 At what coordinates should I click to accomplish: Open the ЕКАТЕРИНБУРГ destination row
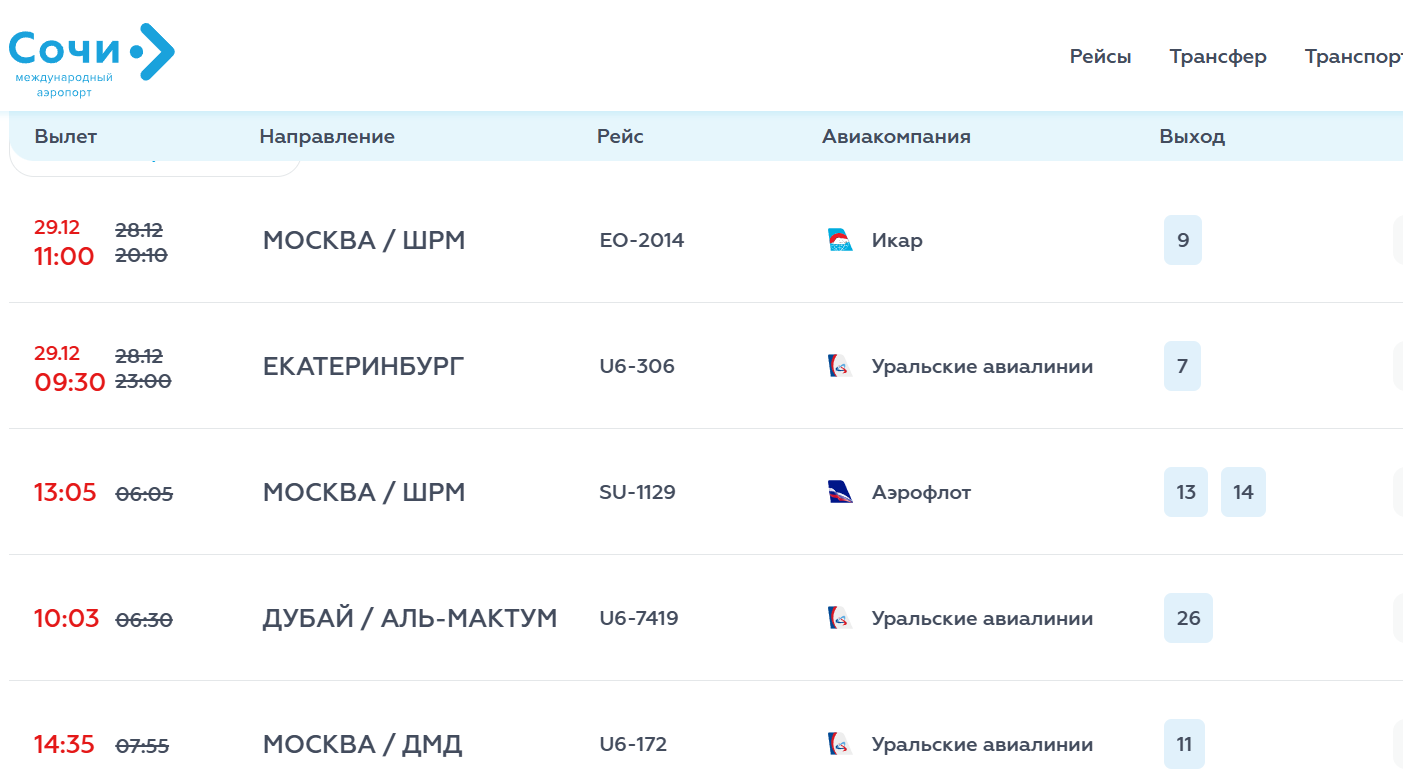(363, 367)
